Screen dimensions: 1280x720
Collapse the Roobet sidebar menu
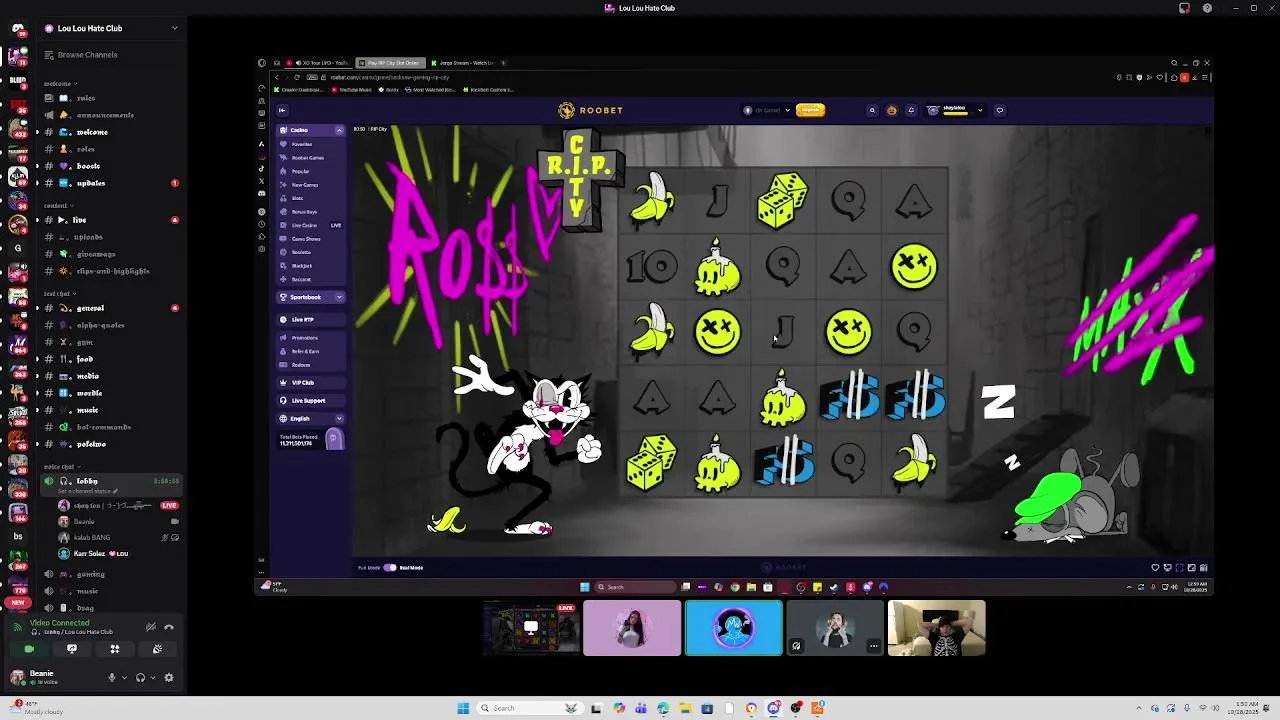(282, 110)
